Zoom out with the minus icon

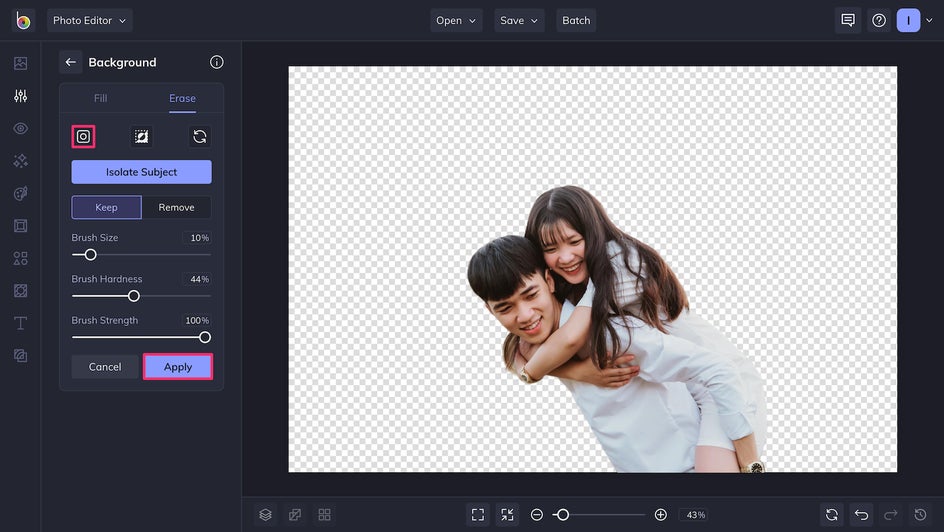(537, 515)
